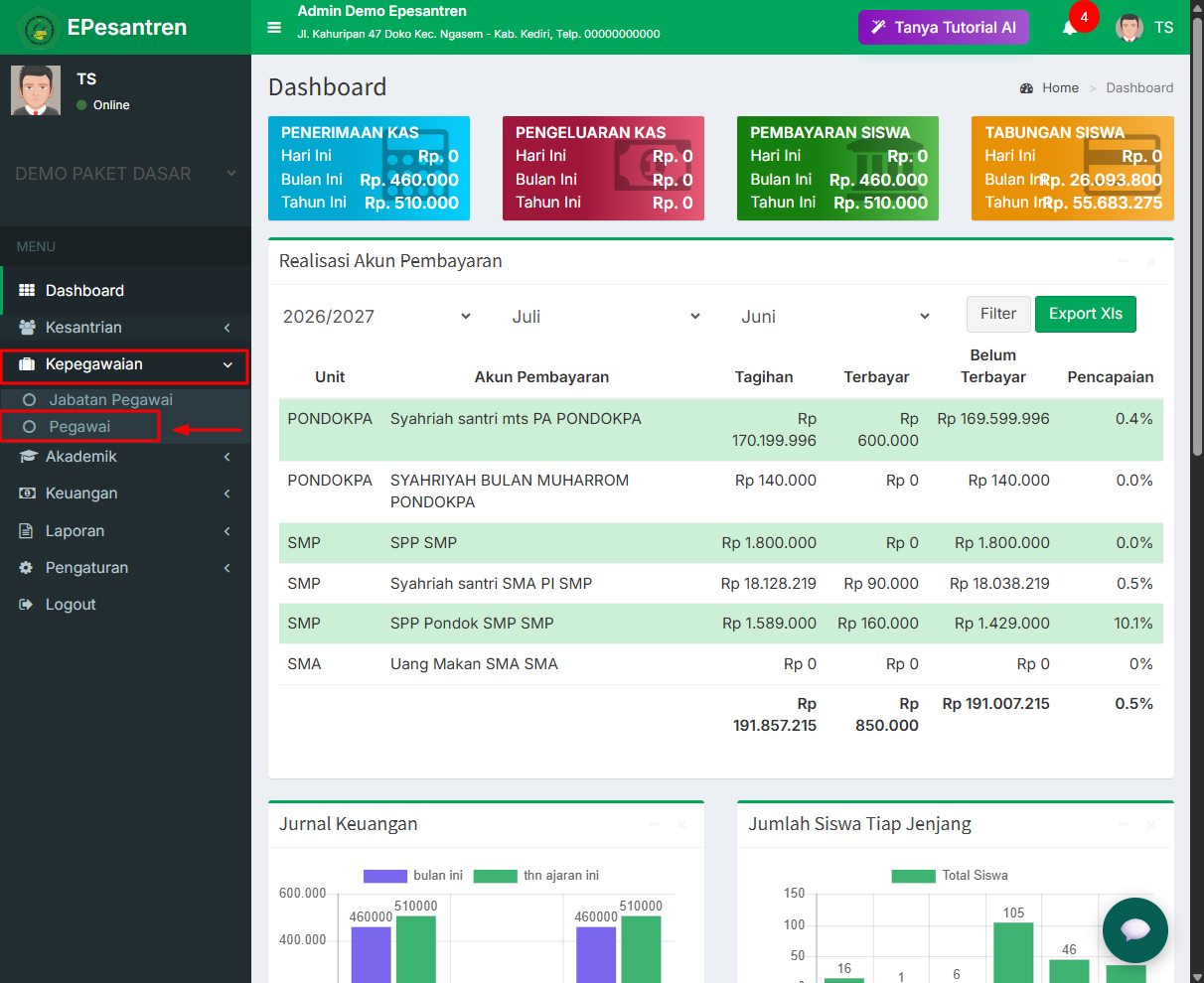Click the Akademik graduation cap icon
1204x983 pixels.
28,457
